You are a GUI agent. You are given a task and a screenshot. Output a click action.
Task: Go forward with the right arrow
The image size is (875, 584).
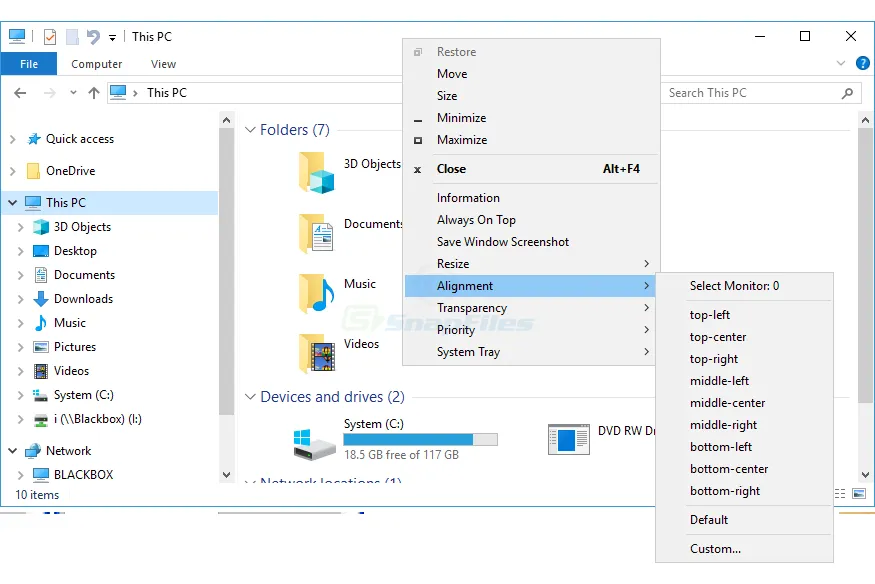point(49,93)
